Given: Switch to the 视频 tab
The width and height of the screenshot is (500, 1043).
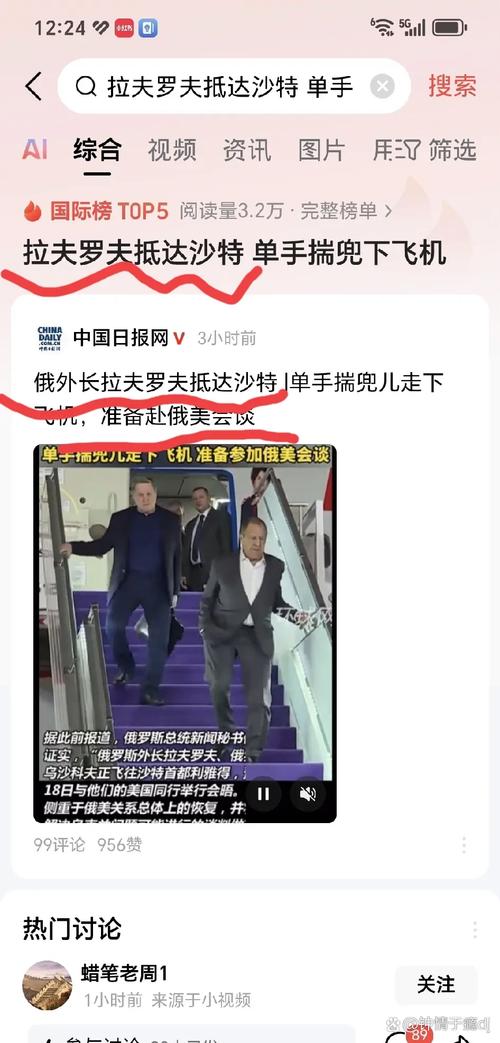Looking at the screenshot, I should pos(172,150).
